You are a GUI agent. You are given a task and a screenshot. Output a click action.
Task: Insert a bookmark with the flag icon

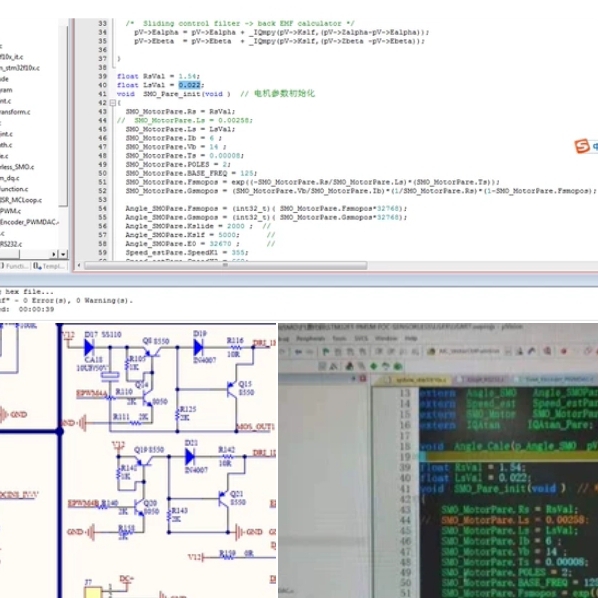[x=326, y=351]
